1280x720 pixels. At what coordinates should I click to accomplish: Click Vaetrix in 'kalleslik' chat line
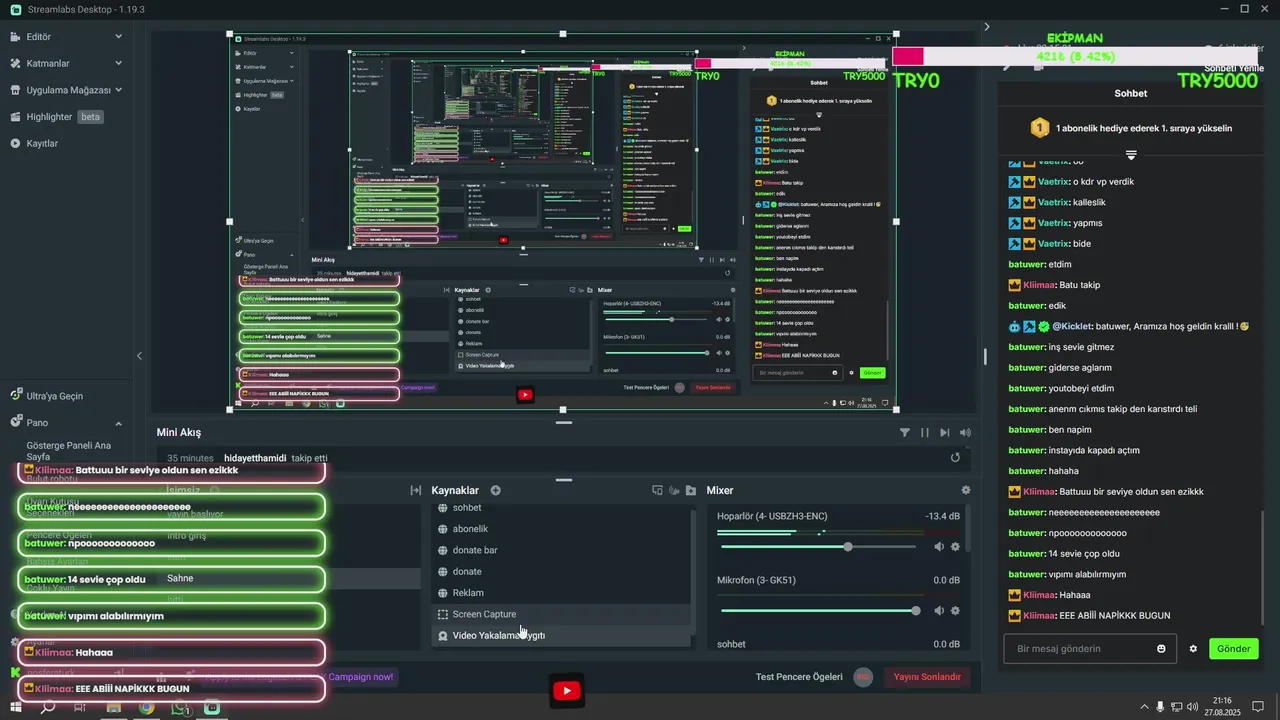[1053, 202]
